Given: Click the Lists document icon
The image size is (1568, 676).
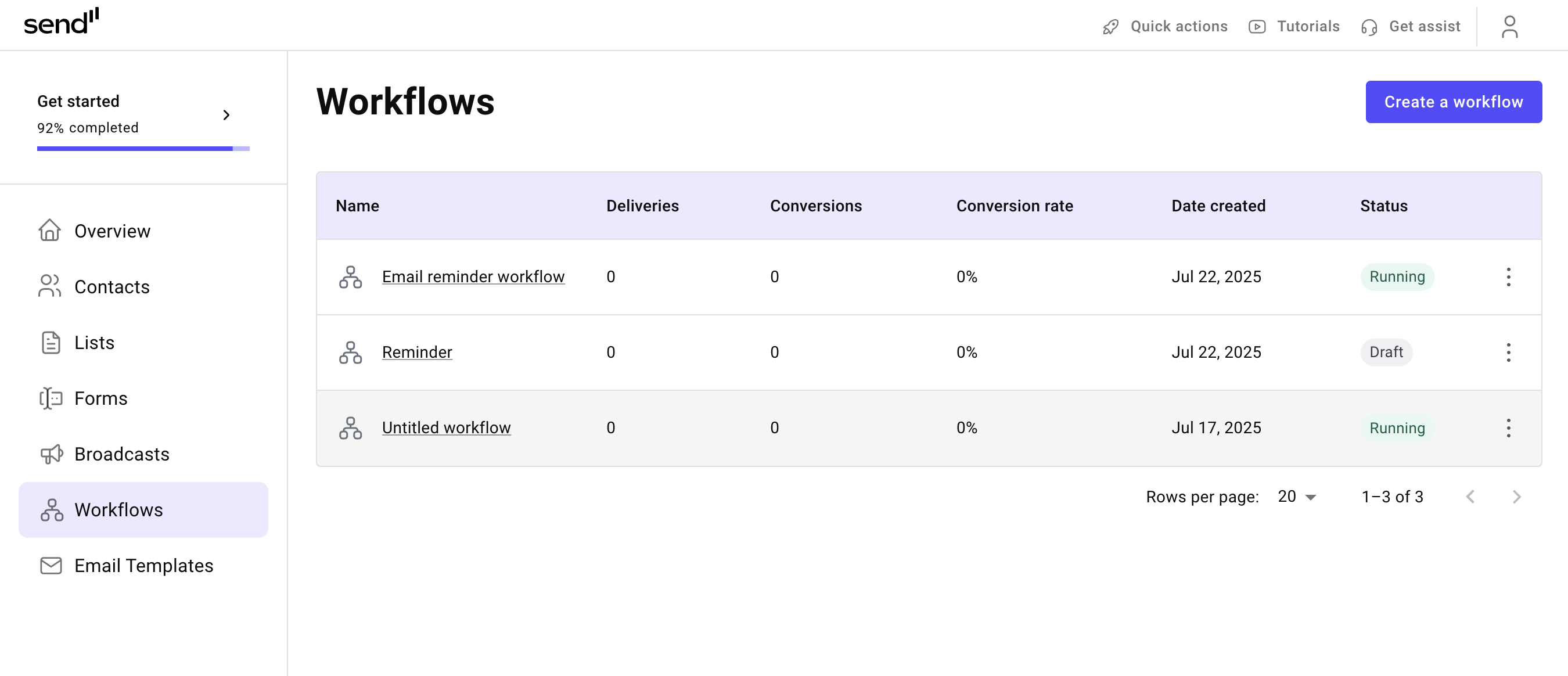Looking at the screenshot, I should (x=51, y=343).
